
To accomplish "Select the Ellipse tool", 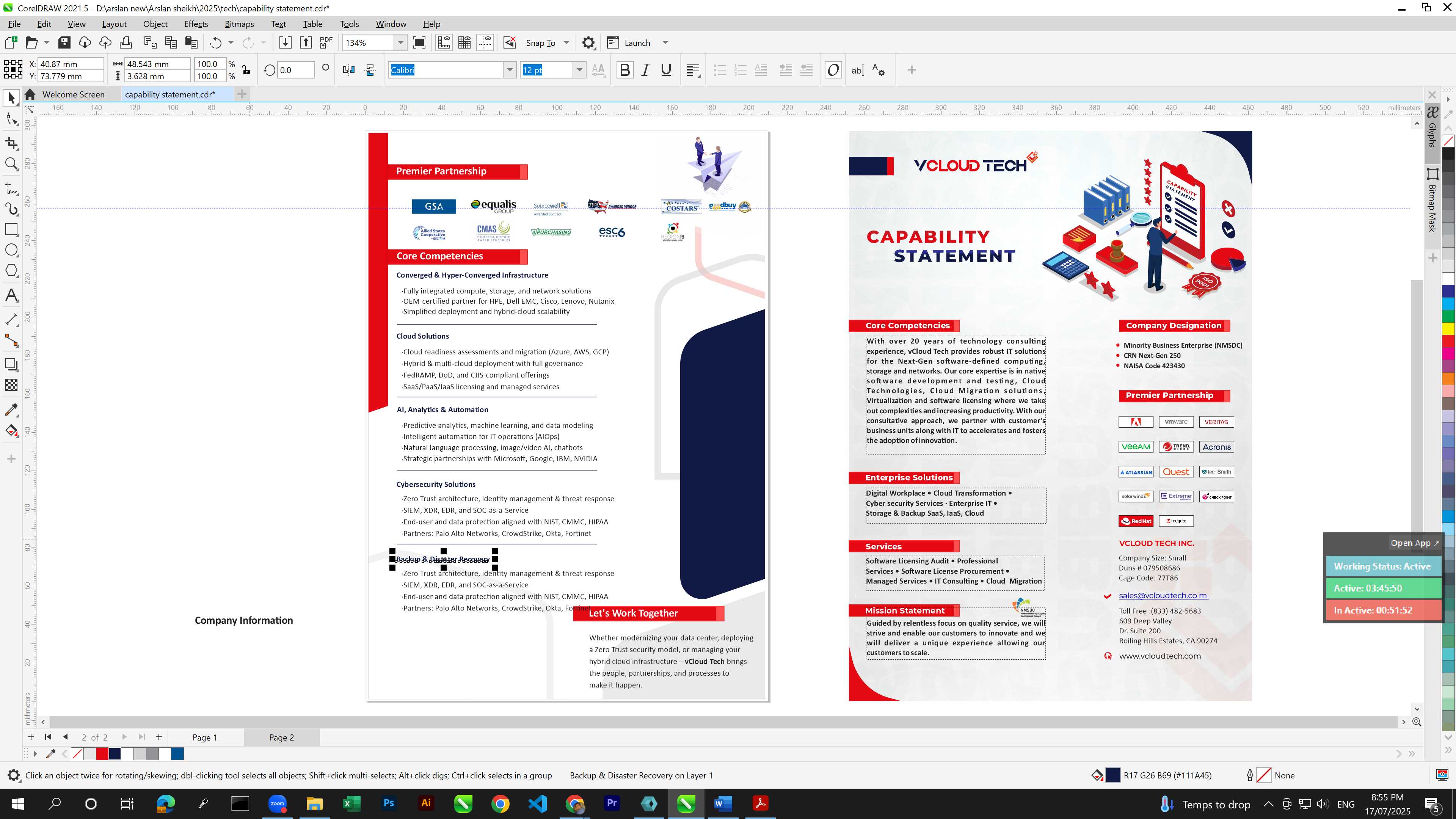I will 11,250.
